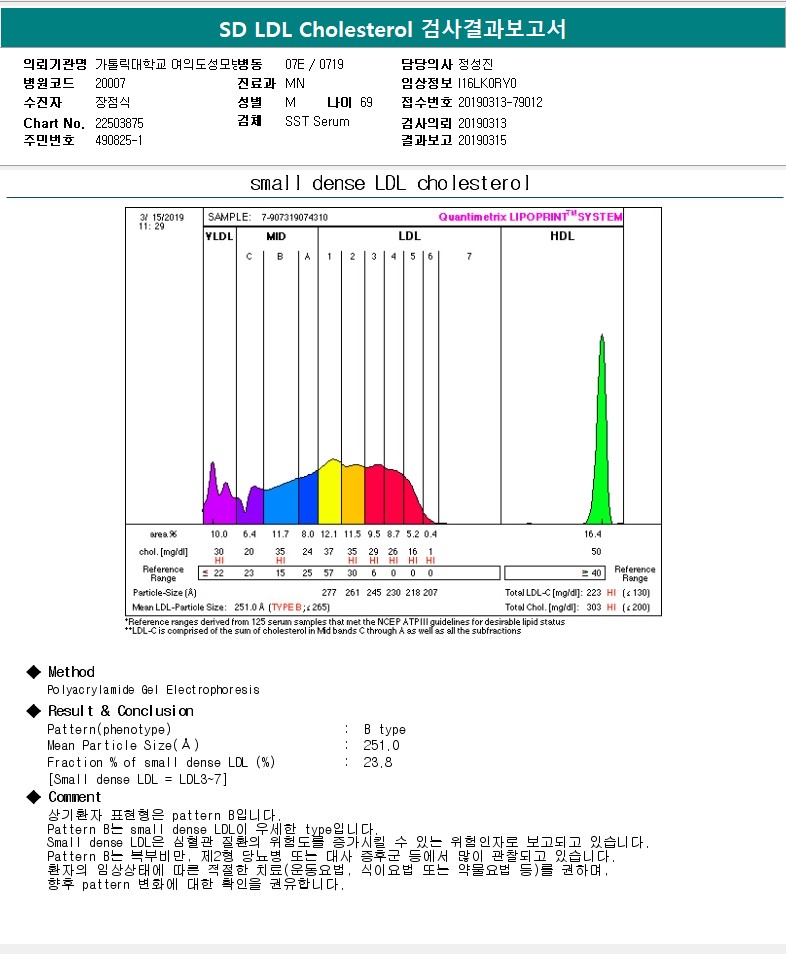Screen dimensions: 786x954
Task: Click Polyacrylamide Gel Electrophoresis text
Action: coord(153,690)
